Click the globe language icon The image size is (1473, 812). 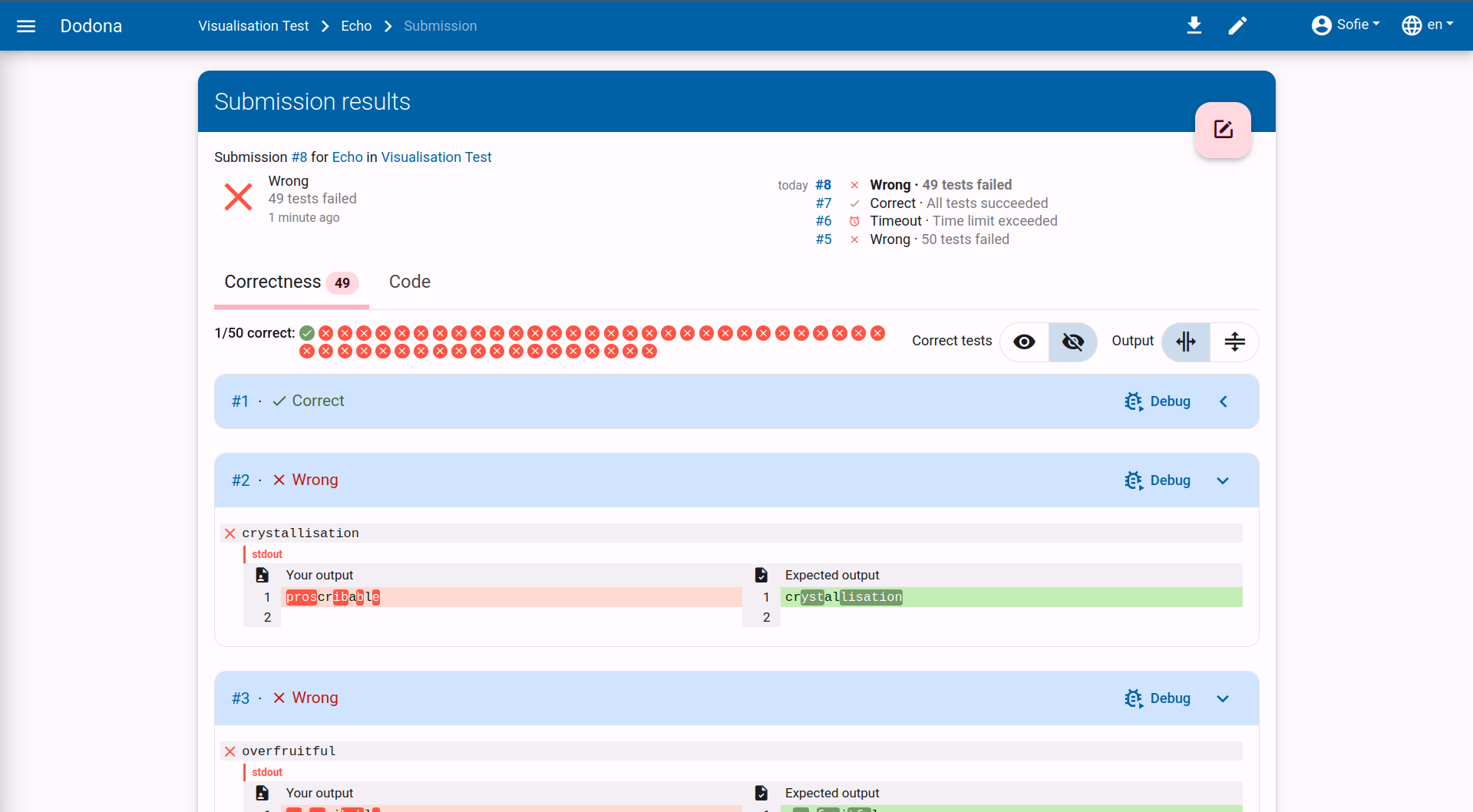[1412, 25]
